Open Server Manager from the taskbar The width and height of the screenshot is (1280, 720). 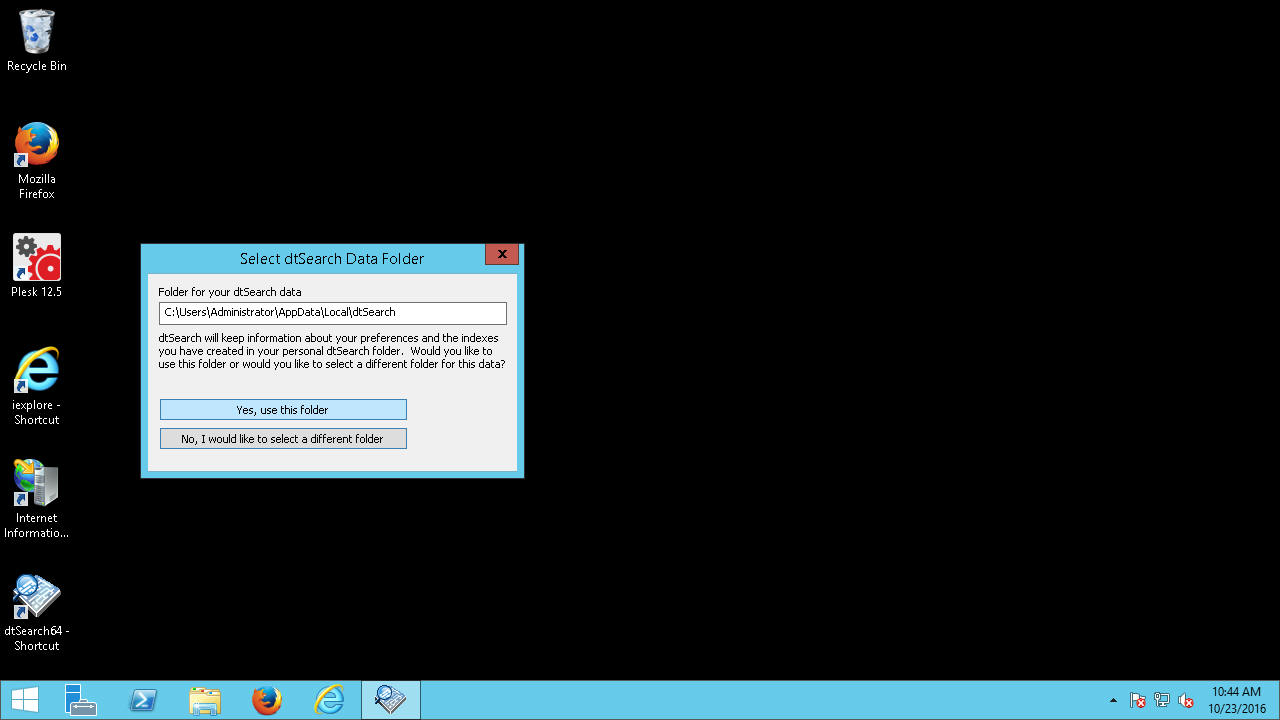[x=80, y=700]
